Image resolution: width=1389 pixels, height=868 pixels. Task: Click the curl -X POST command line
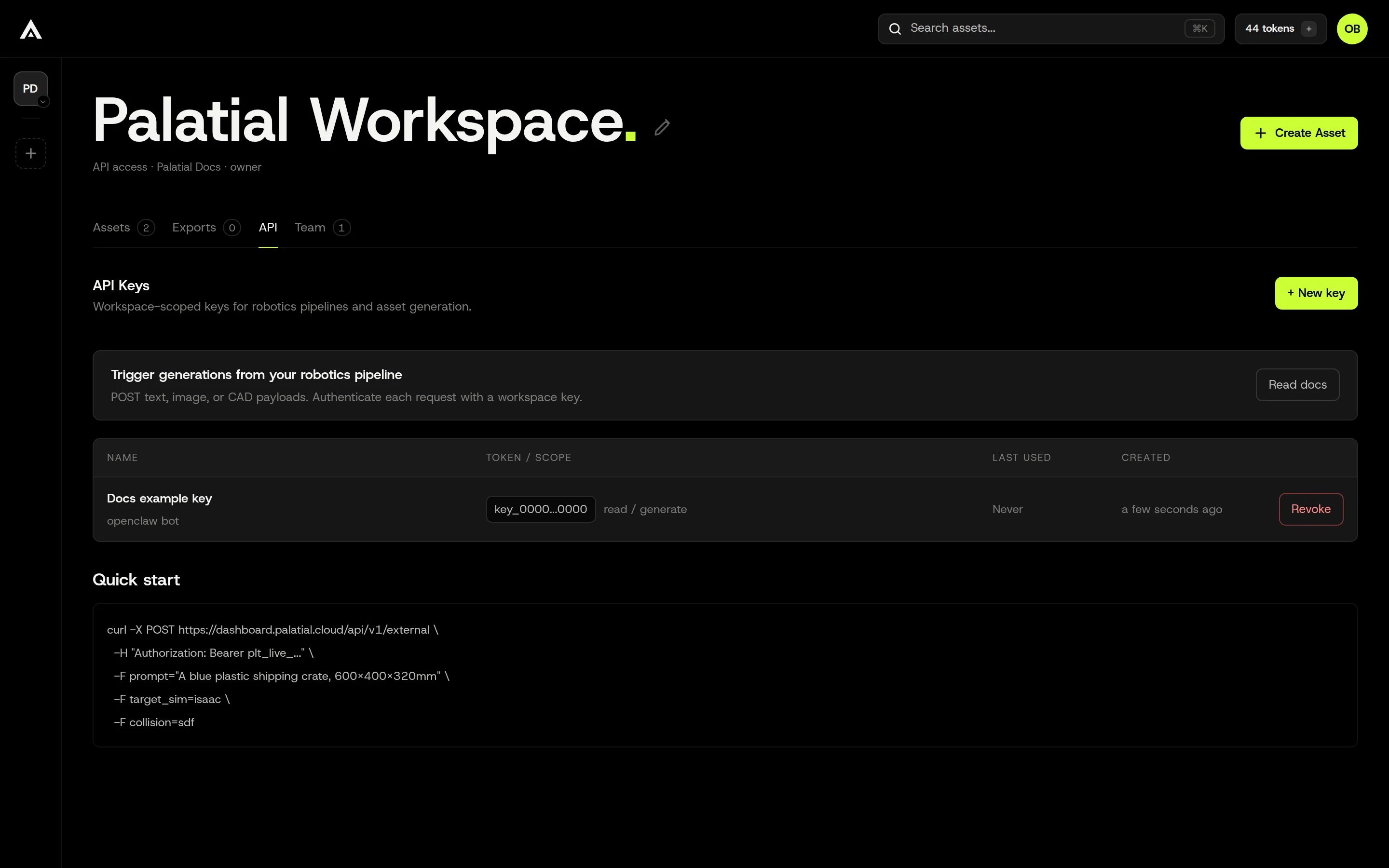272,630
